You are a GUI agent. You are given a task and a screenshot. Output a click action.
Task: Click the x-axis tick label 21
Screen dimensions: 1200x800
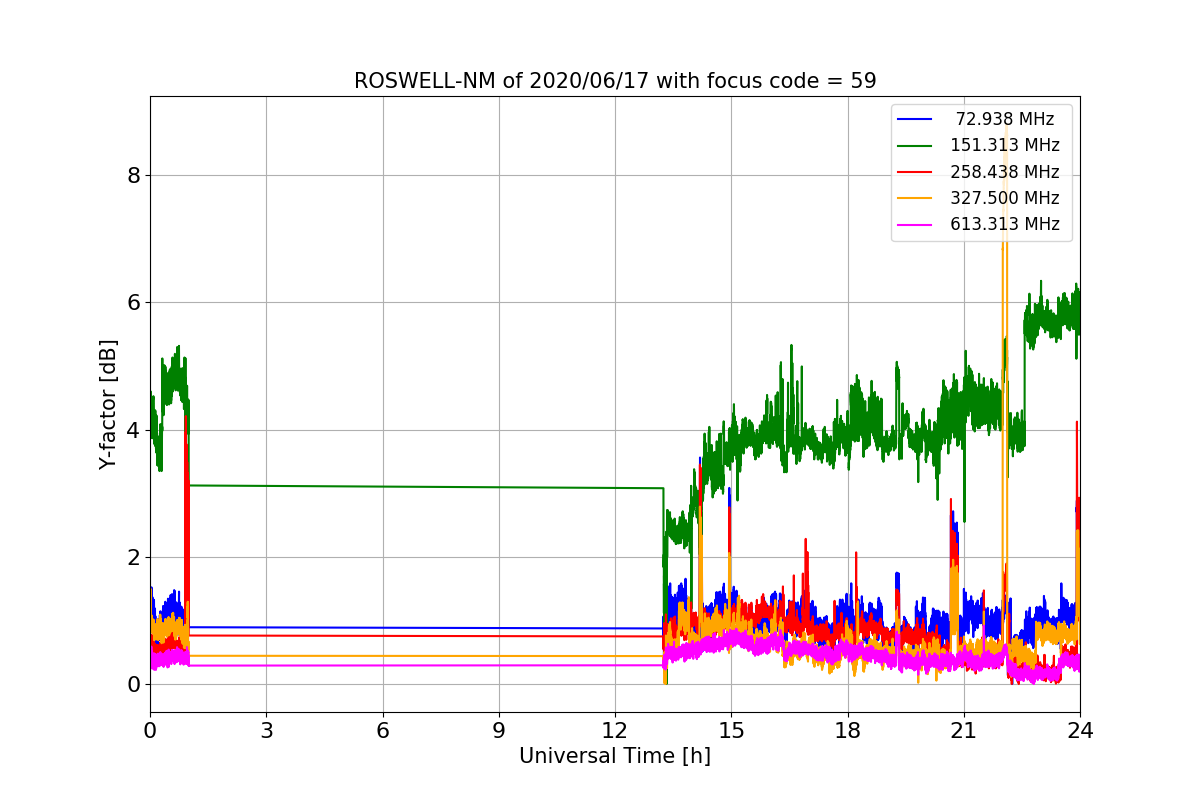[x=964, y=731]
